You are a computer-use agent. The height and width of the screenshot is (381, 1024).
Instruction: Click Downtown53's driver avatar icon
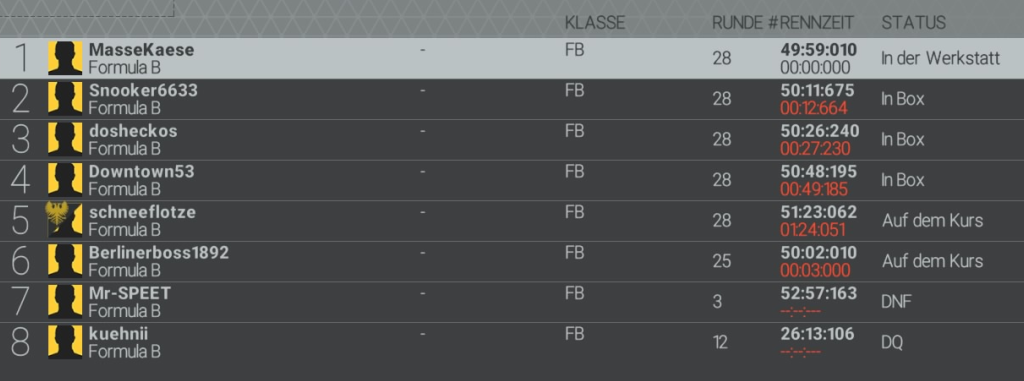(65, 180)
